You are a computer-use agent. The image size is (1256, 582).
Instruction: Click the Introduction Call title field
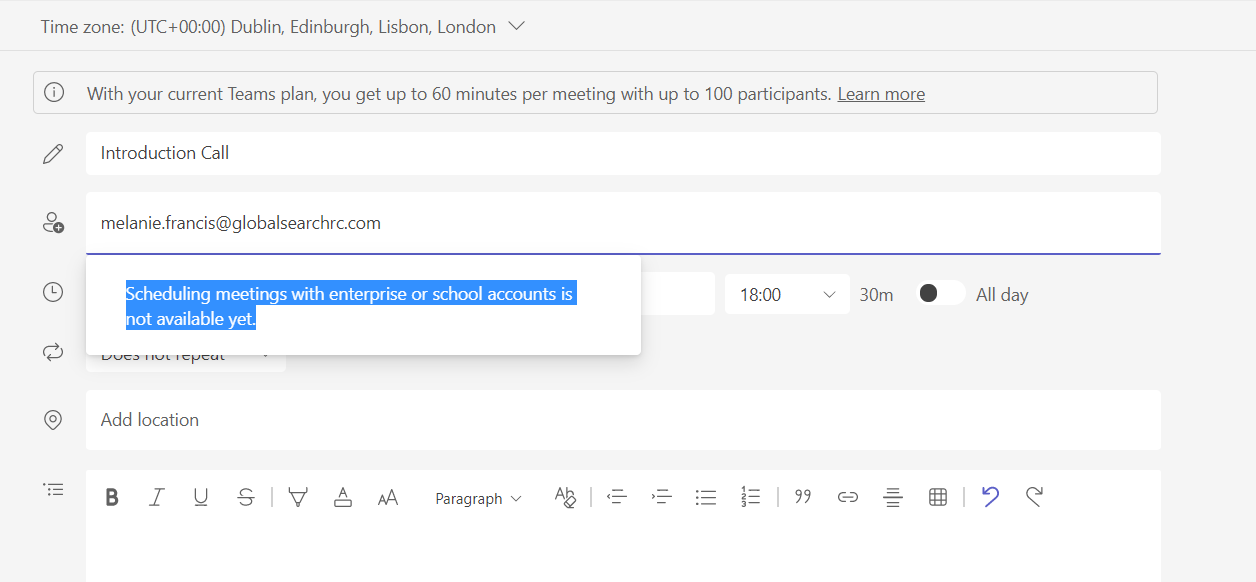[623, 153]
